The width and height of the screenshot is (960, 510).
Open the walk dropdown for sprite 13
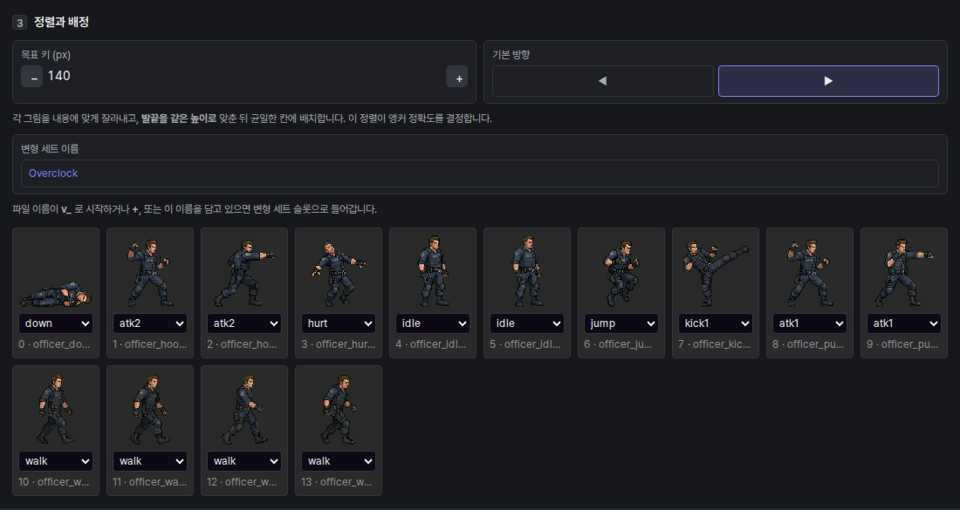339,461
